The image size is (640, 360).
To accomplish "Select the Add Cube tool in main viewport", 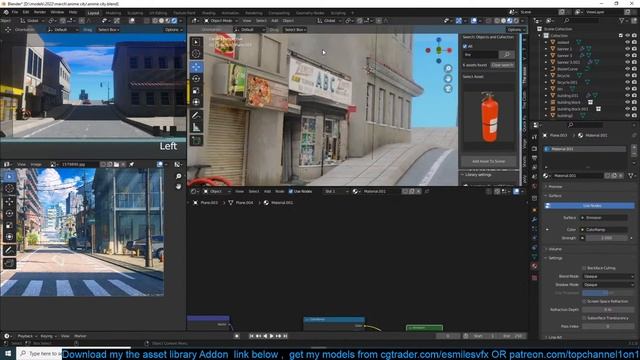I will pos(196,141).
